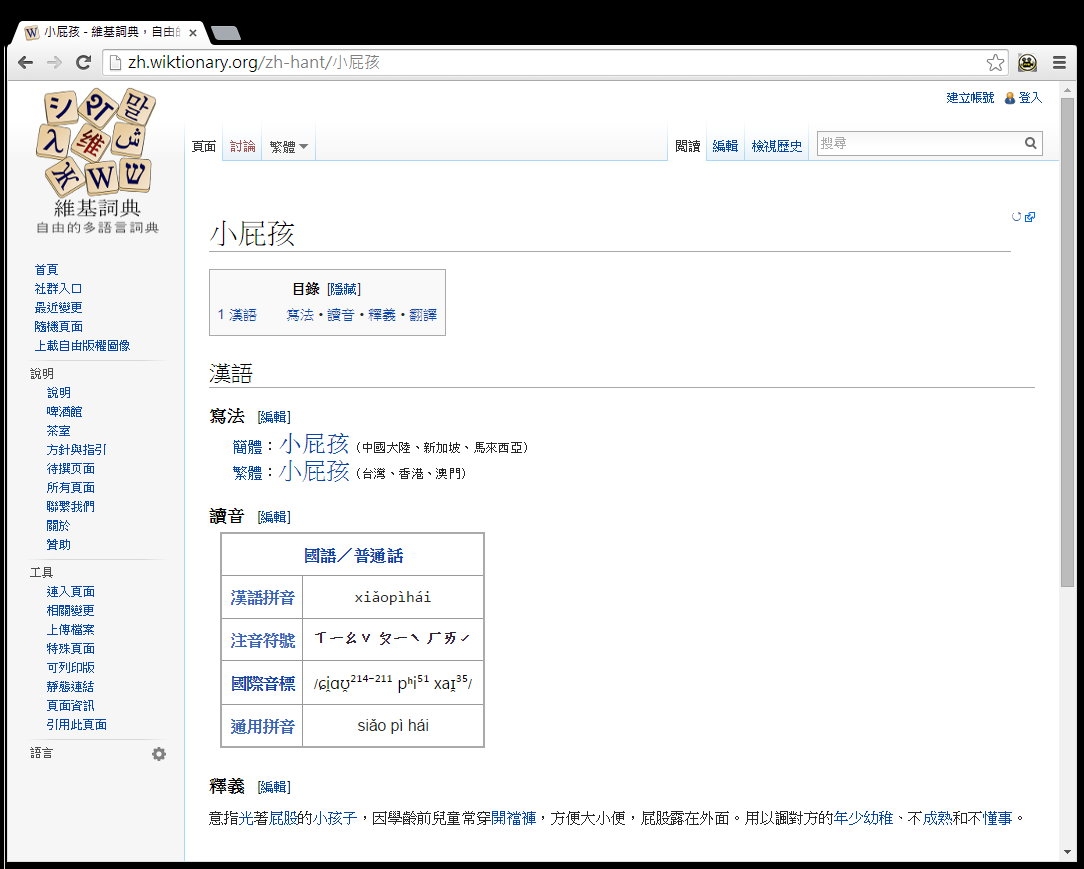This screenshot has height=869, width=1084.
Task: Click the vertical scrollbar thumb
Action: tap(1067, 343)
